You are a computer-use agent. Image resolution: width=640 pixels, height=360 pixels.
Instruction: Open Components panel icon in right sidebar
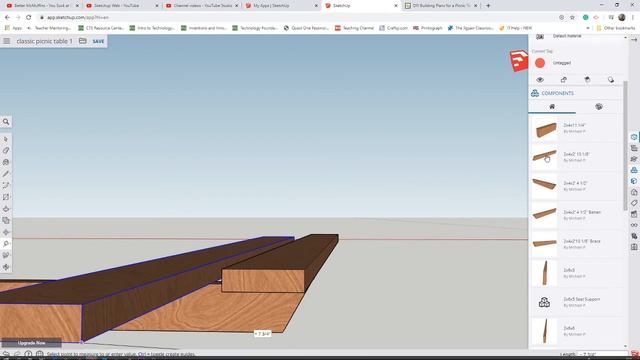[634, 170]
